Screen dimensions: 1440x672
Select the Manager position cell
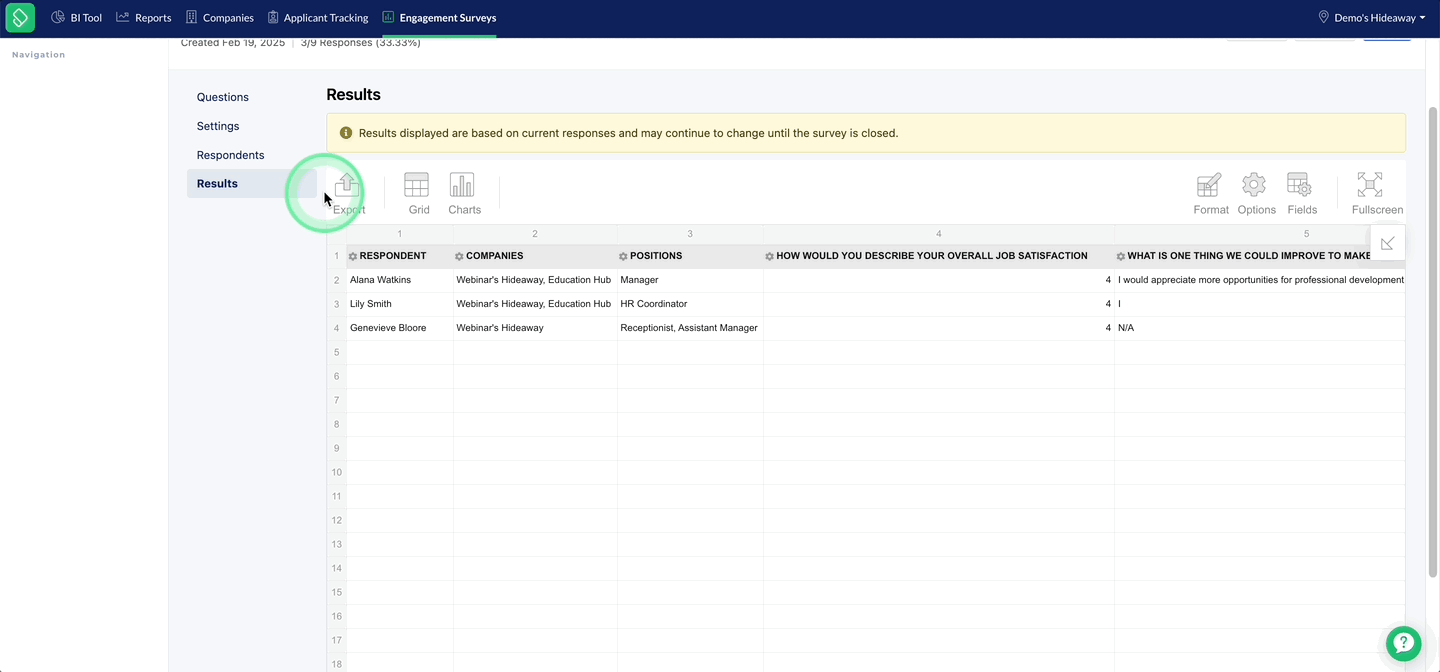(x=690, y=280)
